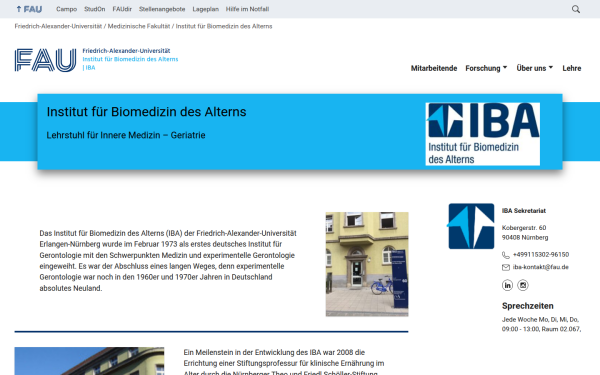Click the large FAU logo in the header
The width and height of the screenshot is (600, 375).
[x=46, y=60]
